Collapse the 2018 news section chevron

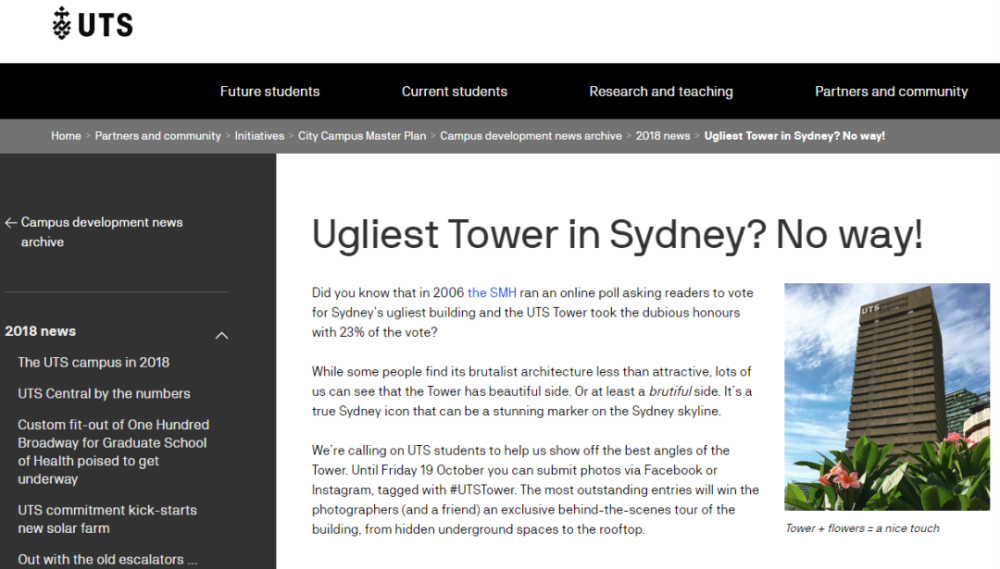pos(222,335)
